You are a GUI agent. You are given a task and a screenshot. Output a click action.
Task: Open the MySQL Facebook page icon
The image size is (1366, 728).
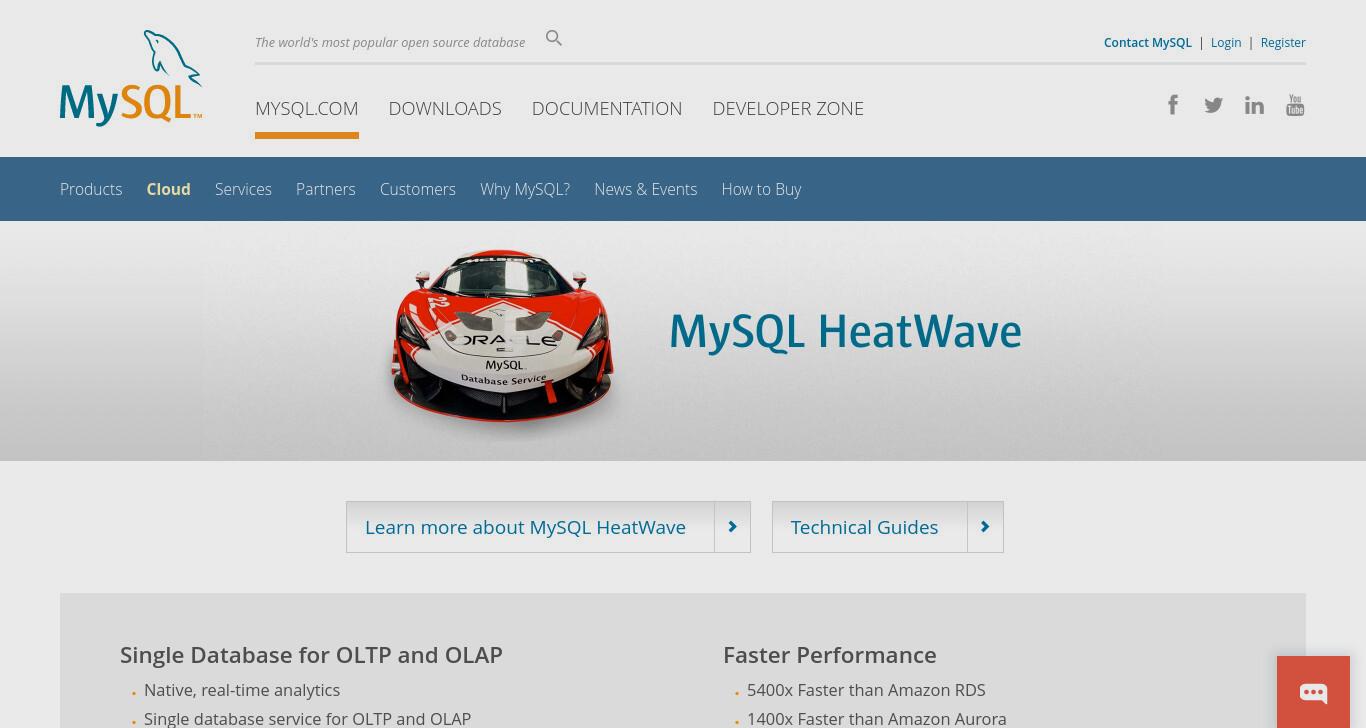[1173, 105]
